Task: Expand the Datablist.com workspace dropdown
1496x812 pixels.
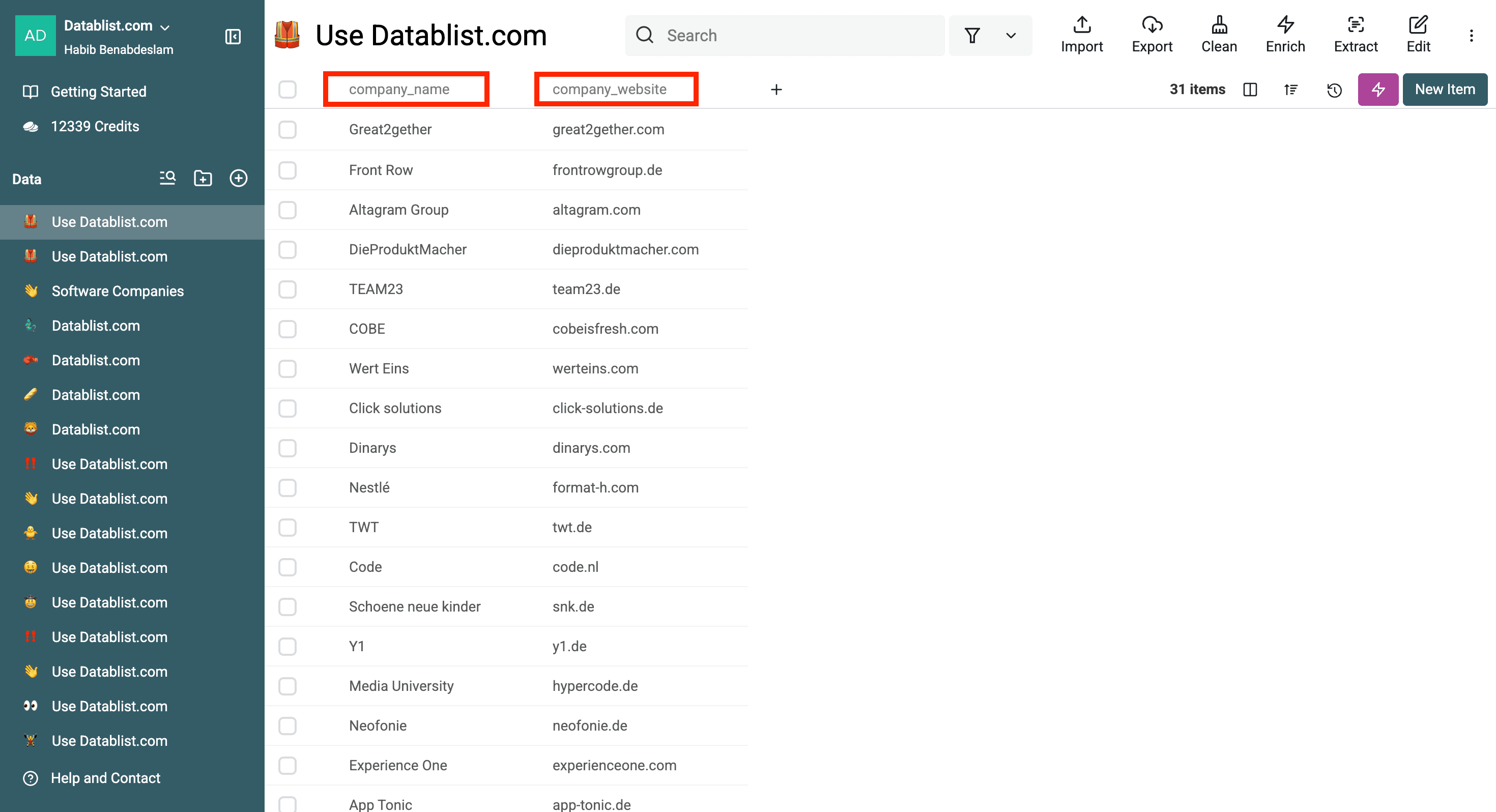Action: 164,27
